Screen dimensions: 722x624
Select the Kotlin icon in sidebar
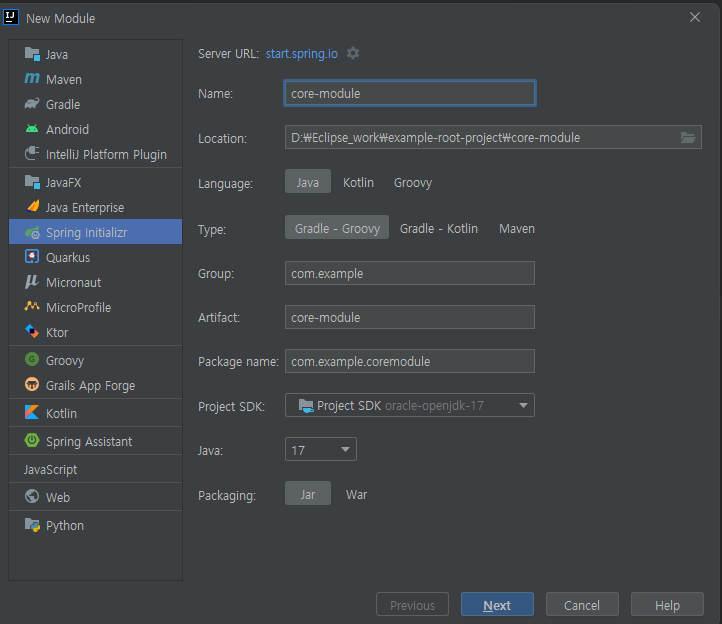[x=32, y=413]
